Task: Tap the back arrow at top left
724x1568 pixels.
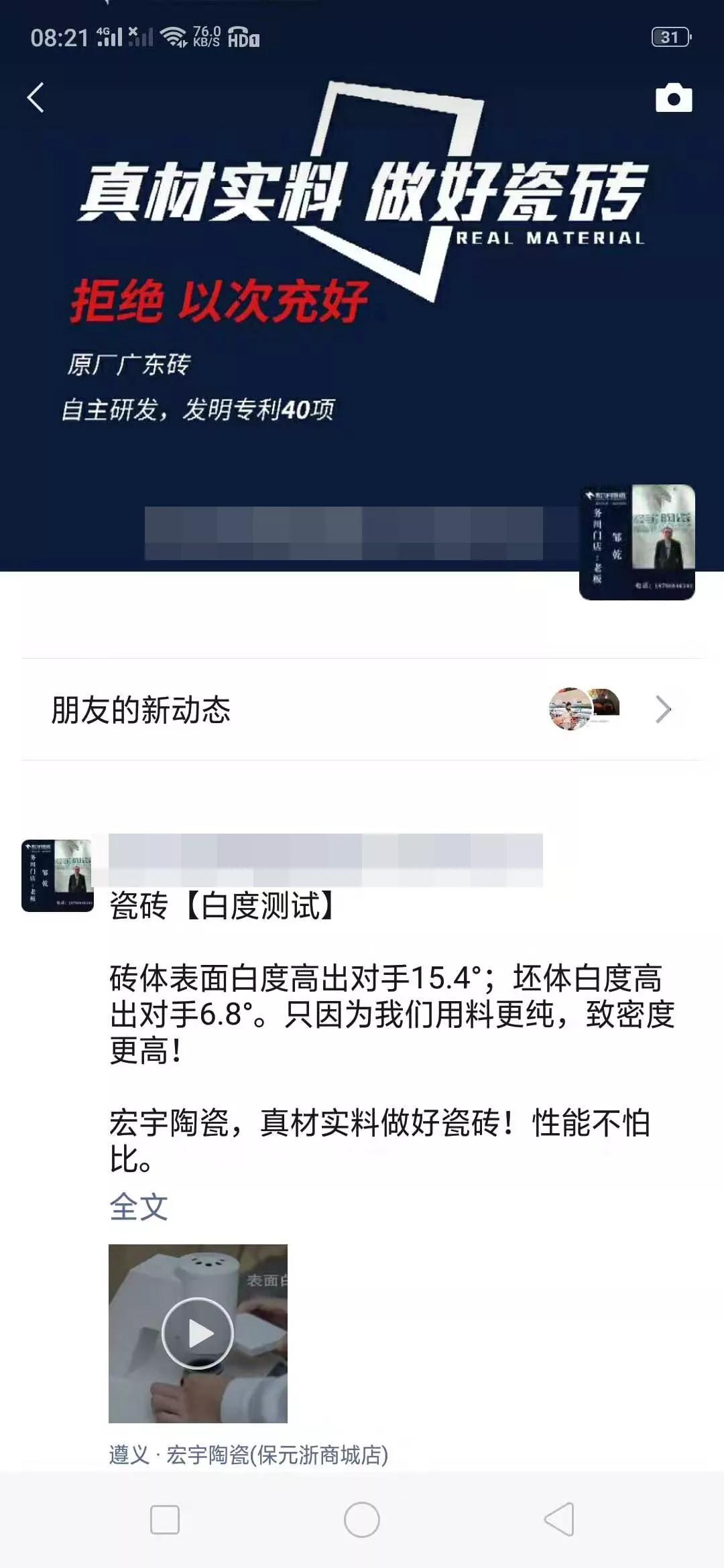Action: [x=36, y=98]
